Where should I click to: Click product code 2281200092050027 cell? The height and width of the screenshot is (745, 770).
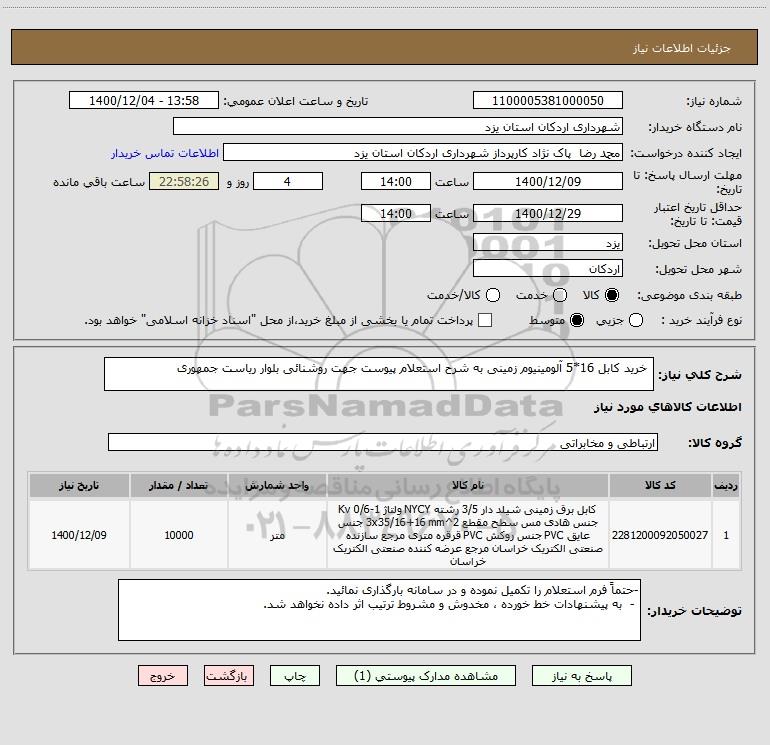coord(660,535)
